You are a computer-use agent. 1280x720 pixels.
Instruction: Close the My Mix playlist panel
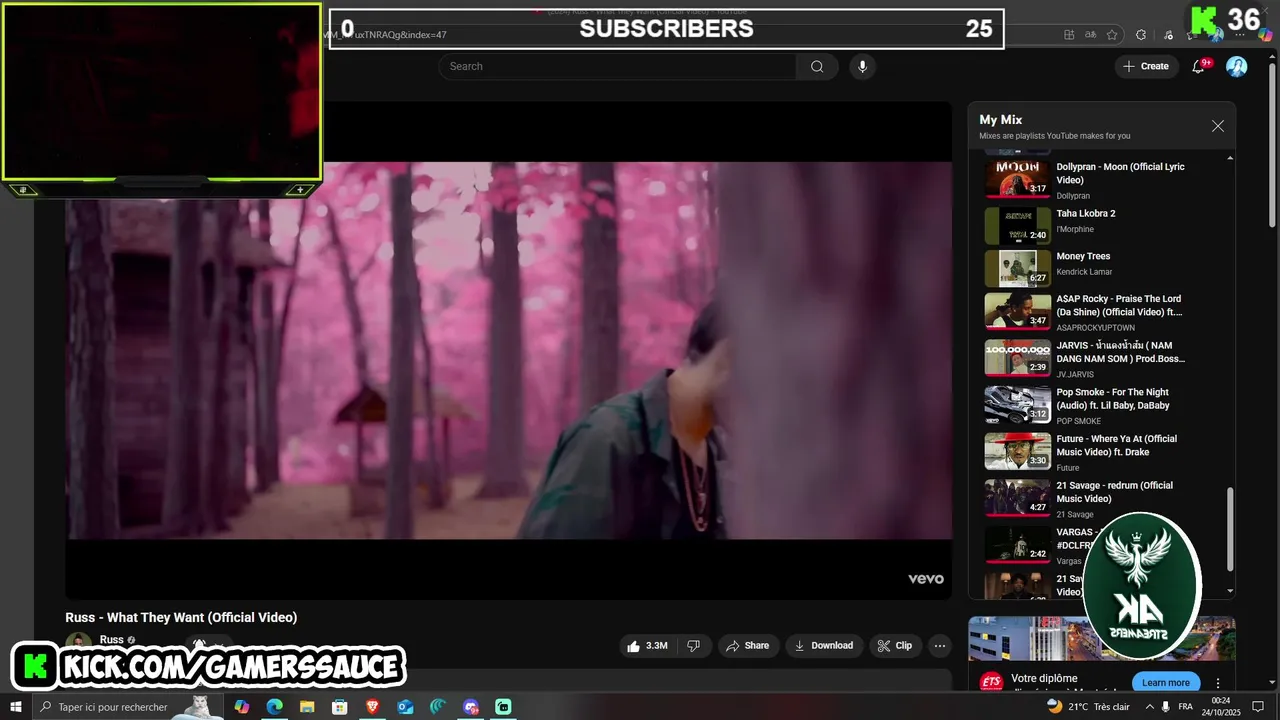[x=1217, y=126]
